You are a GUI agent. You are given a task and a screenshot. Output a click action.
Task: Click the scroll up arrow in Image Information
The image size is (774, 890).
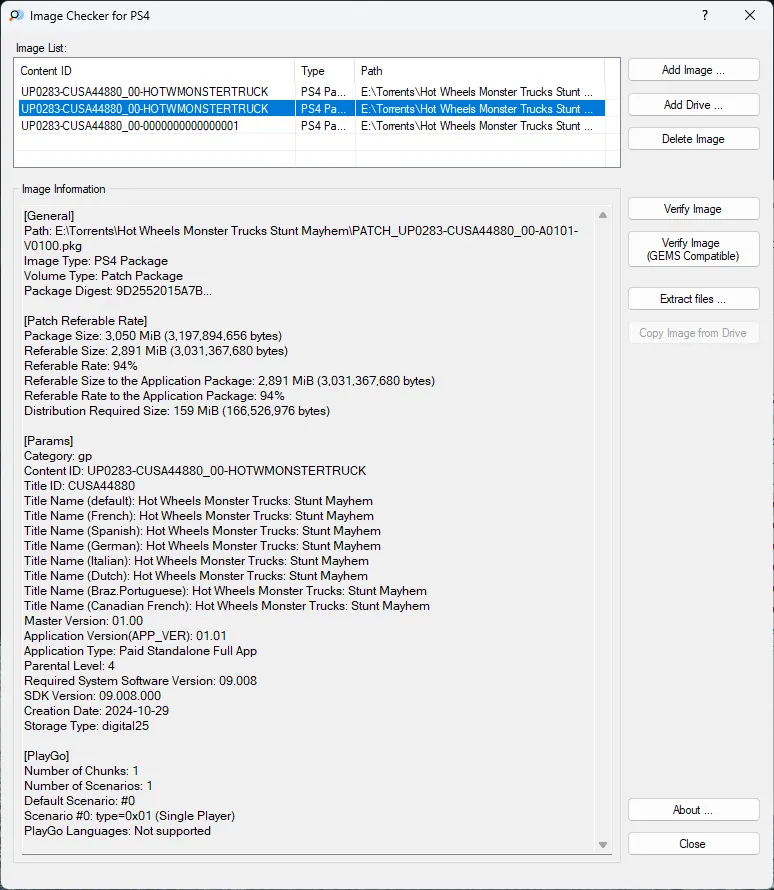tap(603, 215)
